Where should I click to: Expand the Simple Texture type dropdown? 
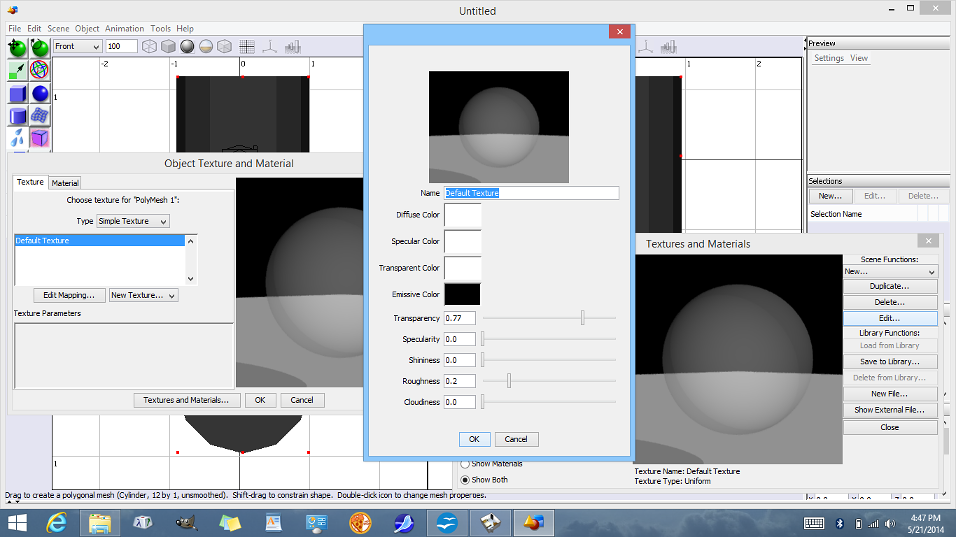133,221
